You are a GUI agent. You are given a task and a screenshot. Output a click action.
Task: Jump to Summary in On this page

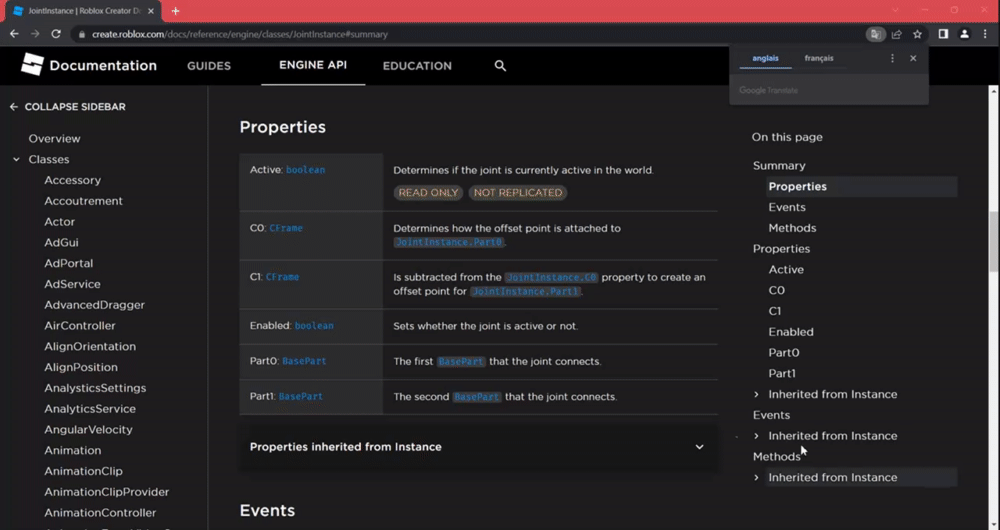click(779, 166)
